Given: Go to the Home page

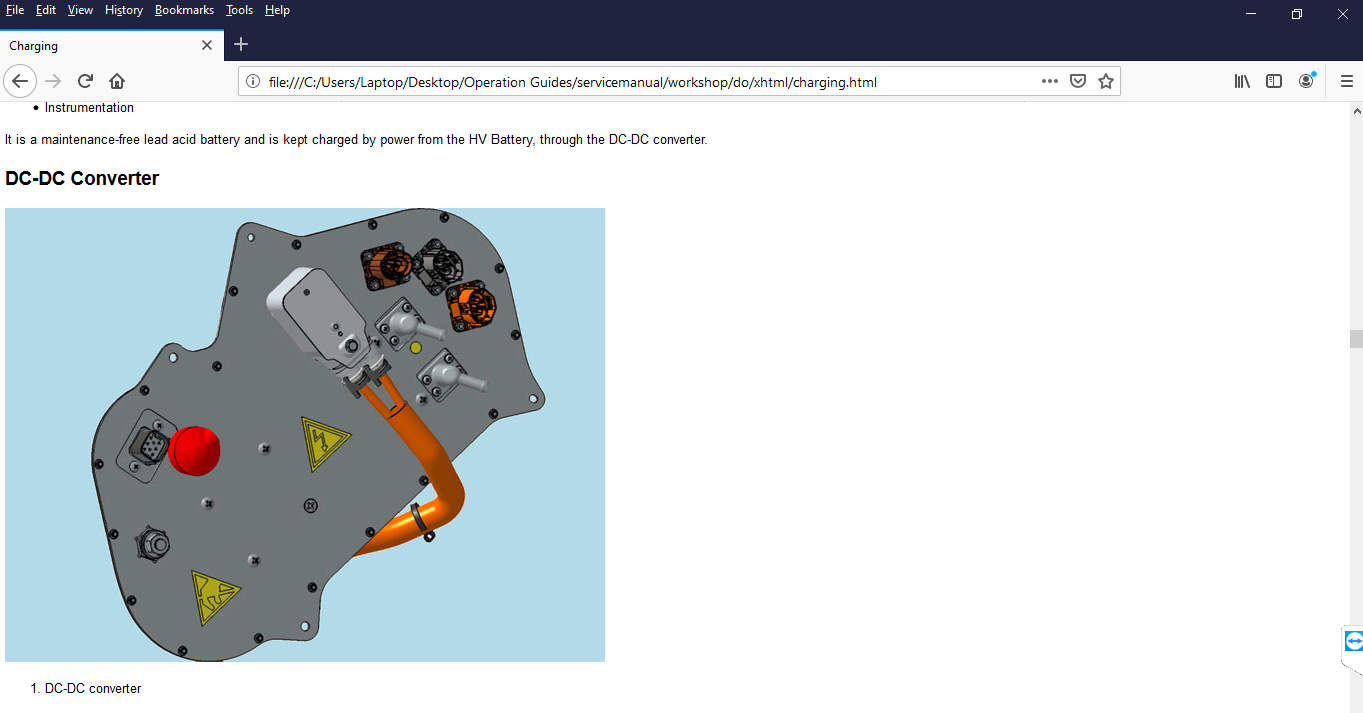Looking at the screenshot, I should click(x=117, y=81).
